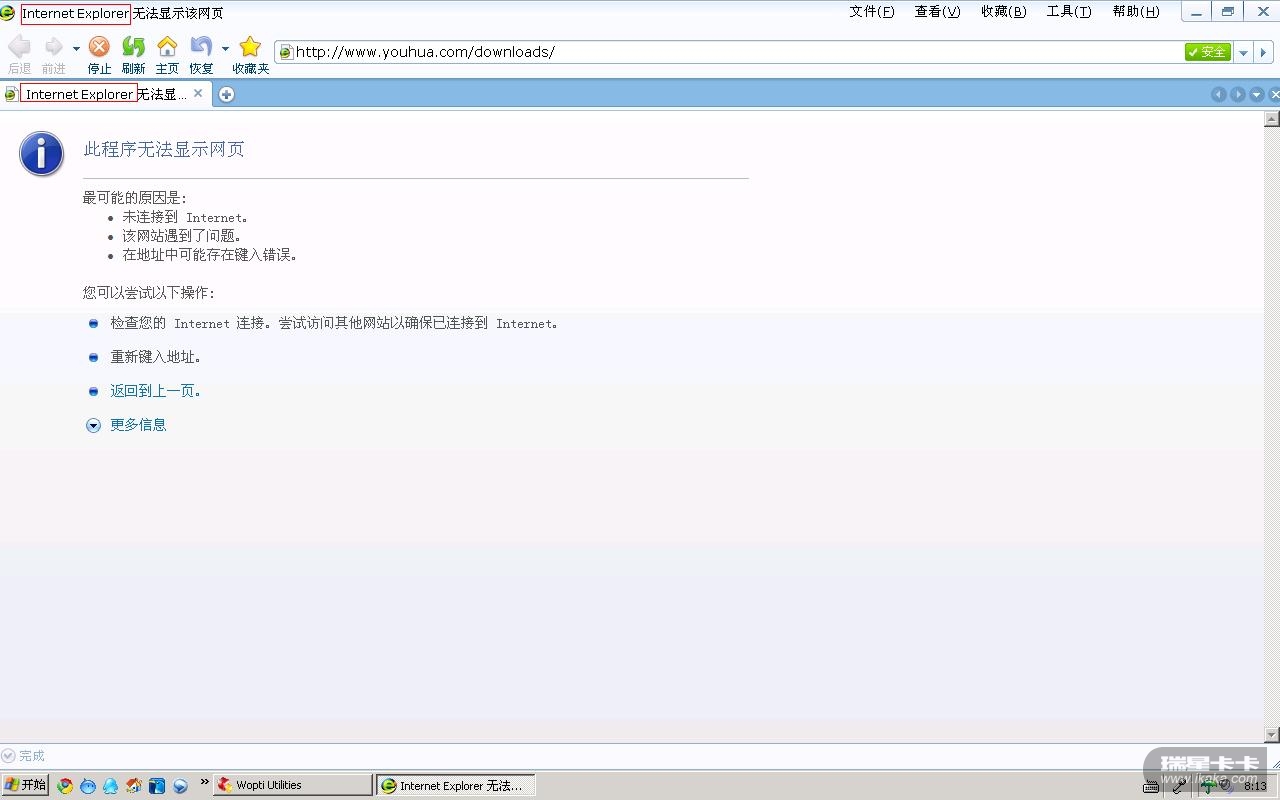Expand quick launch overflow chevron

pyautogui.click(x=205, y=782)
